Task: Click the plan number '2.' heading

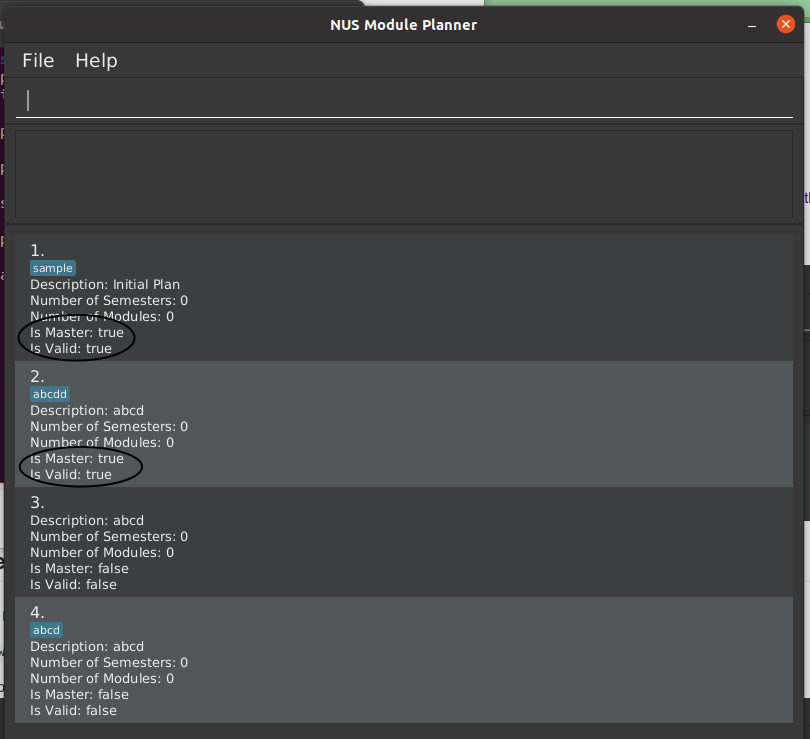Action: point(37,376)
